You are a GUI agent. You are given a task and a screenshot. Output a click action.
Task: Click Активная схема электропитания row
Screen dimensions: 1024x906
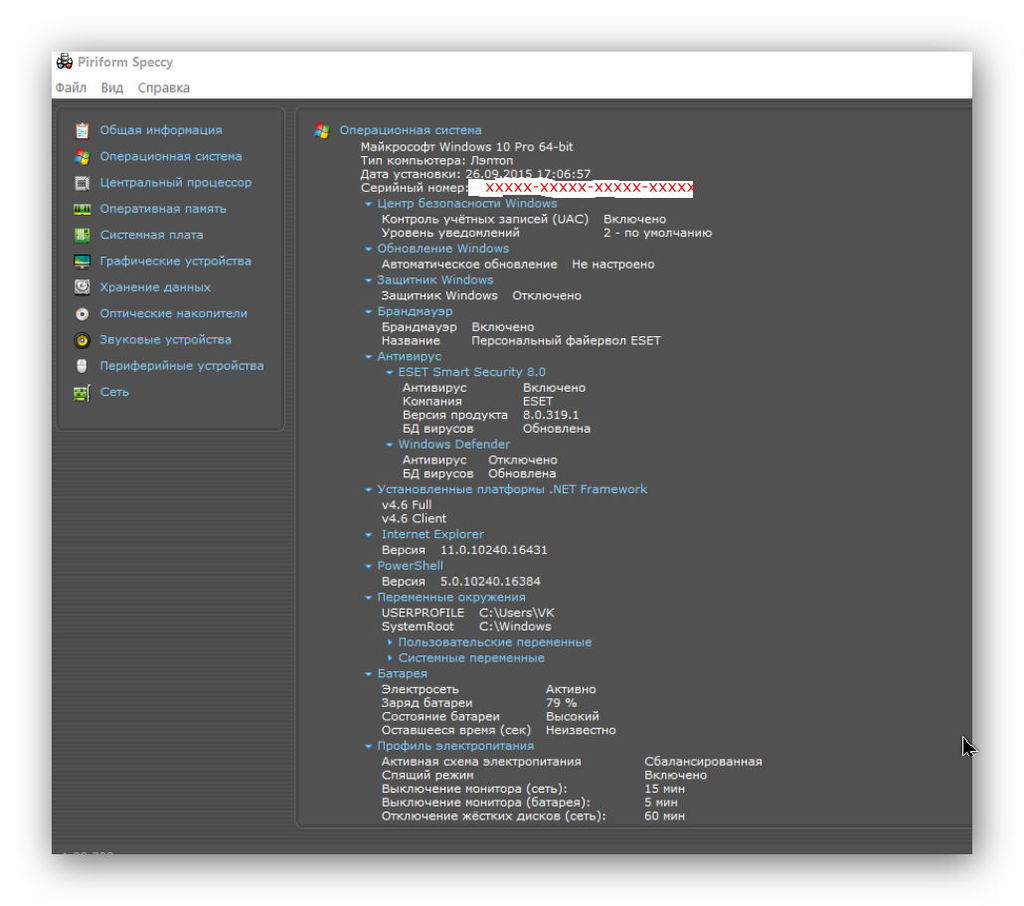pyautogui.click(x=571, y=762)
